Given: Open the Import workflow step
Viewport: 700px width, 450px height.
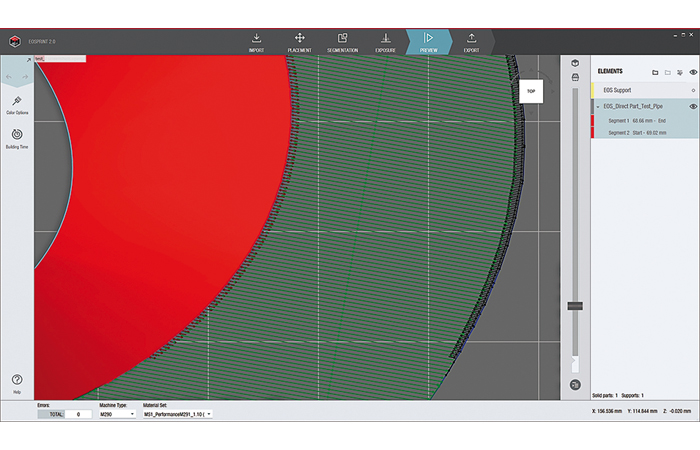Looking at the screenshot, I should coord(256,43).
